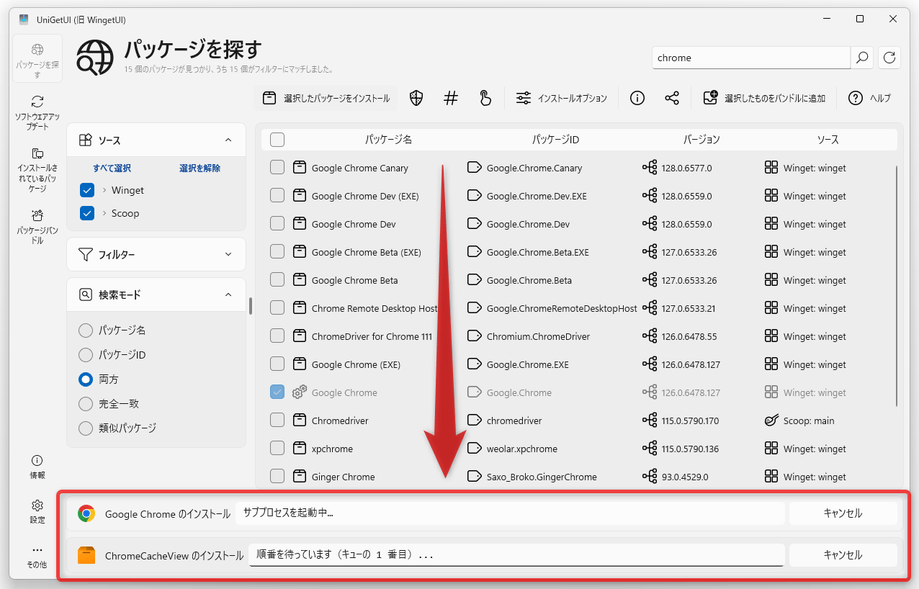This screenshot has width=919, height=589.
Task: Select the パッケージ名 search mode radio
Action: pos(86,331)
